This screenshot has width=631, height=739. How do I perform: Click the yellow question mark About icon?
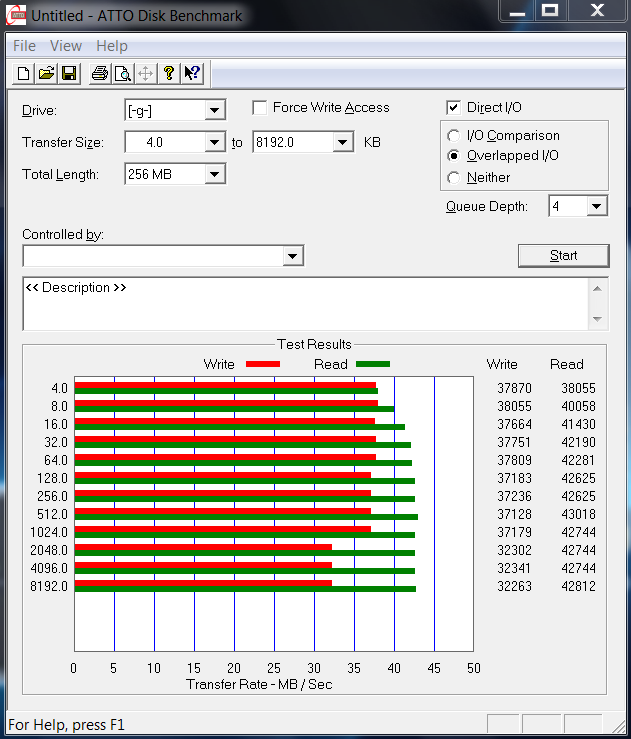[169, 73]
